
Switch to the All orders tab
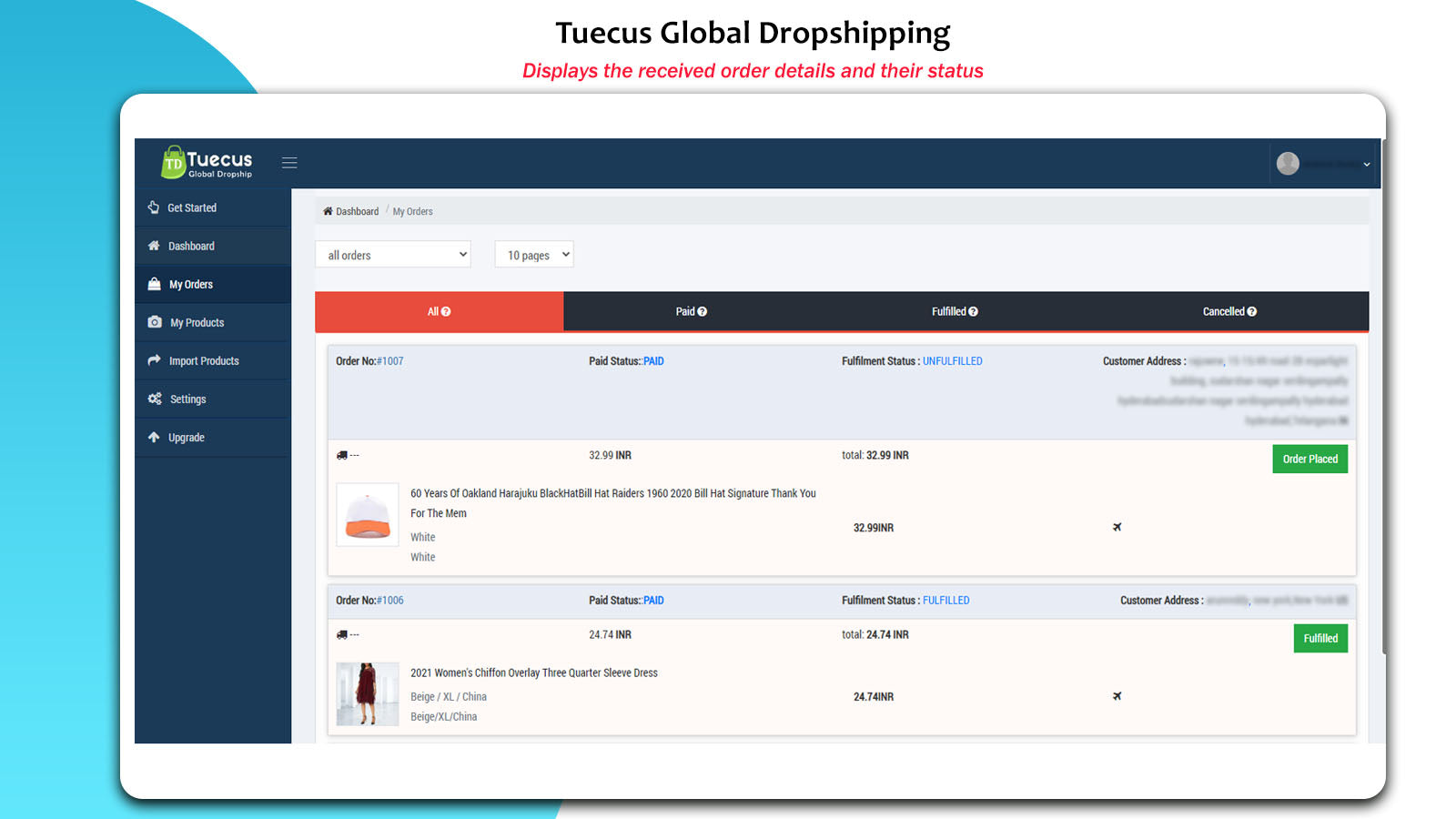tap(440, 311)
